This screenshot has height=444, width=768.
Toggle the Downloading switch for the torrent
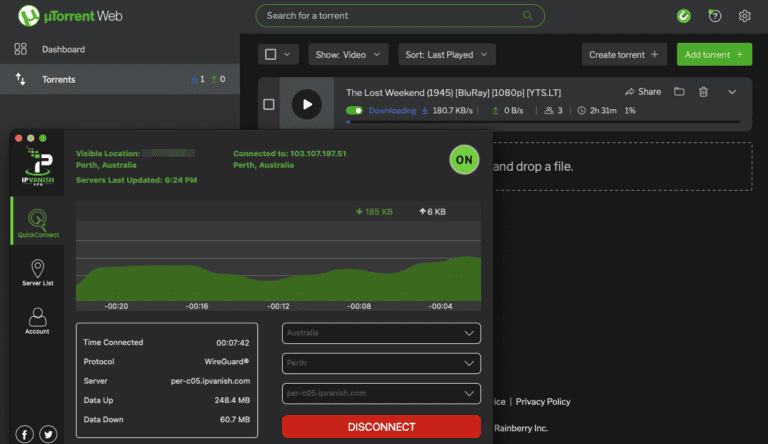[354, 111]
